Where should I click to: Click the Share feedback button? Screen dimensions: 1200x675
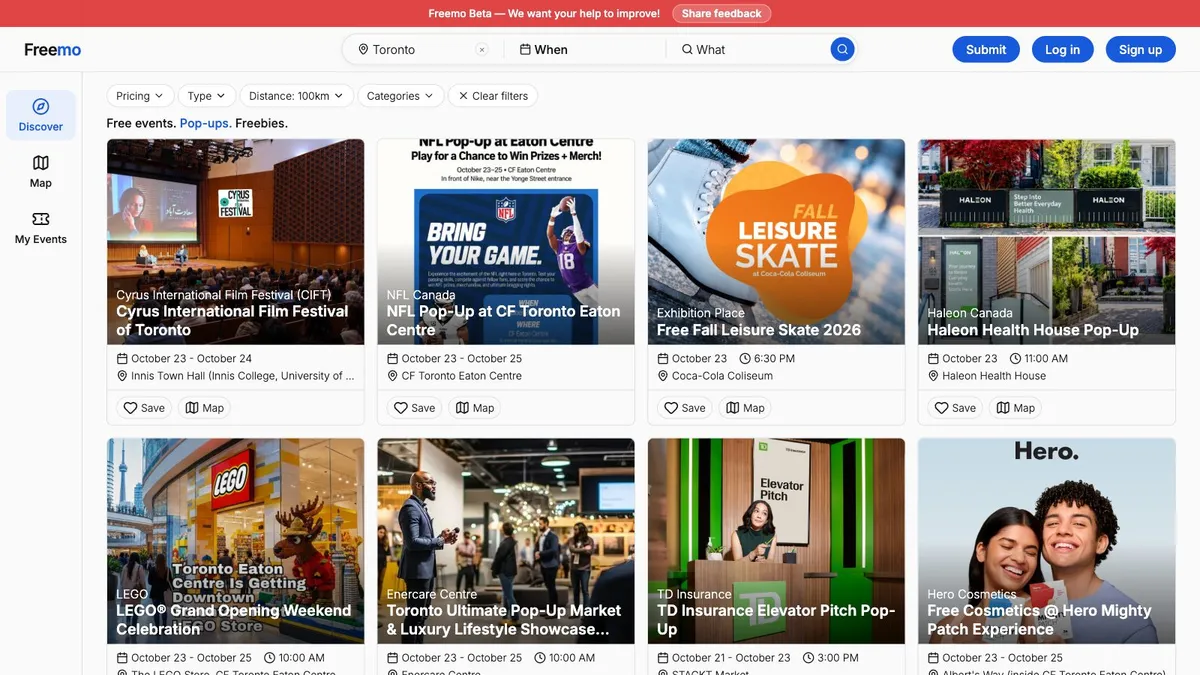pos(721,14)
